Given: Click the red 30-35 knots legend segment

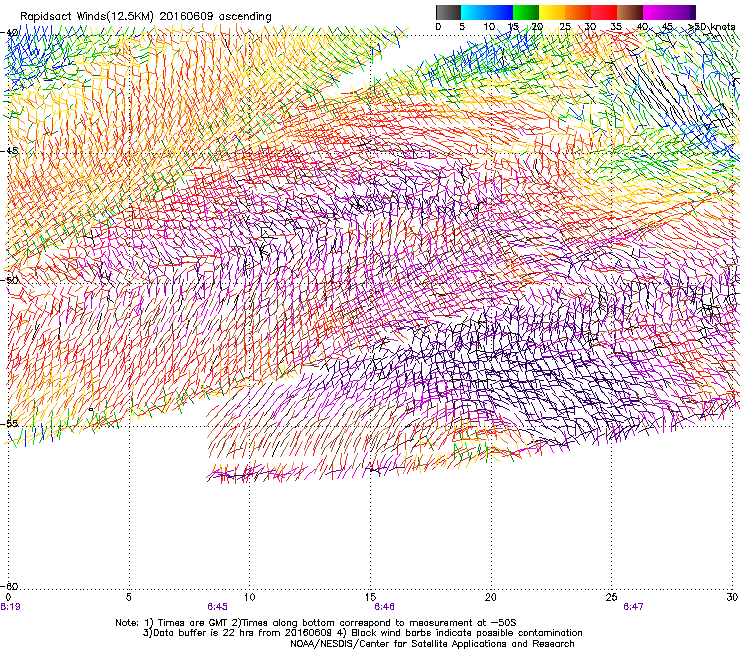Looking at the screenshot, I should click(x=604, y=12).
